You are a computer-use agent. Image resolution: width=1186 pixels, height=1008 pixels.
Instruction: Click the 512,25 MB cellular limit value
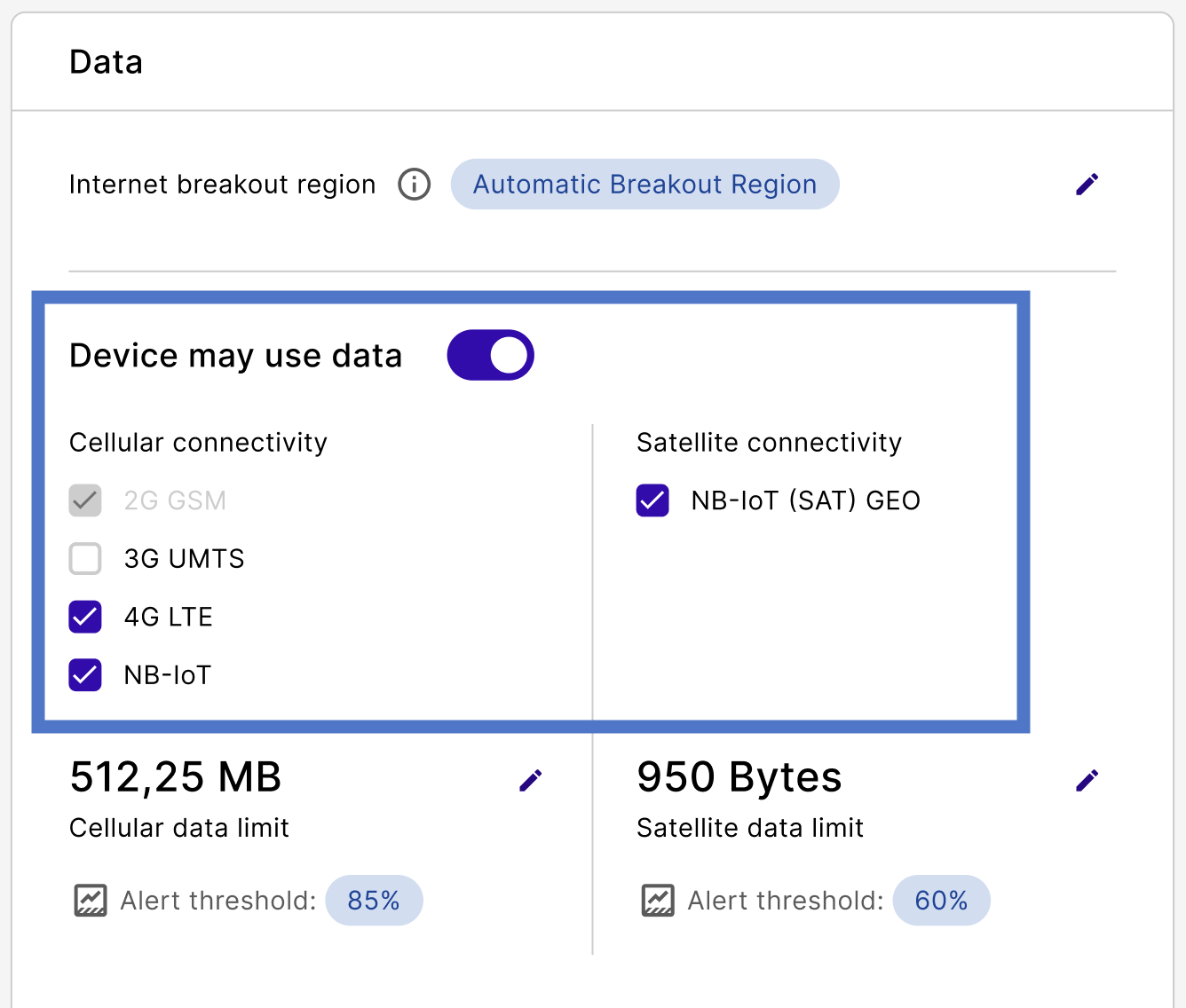point(176,777)
